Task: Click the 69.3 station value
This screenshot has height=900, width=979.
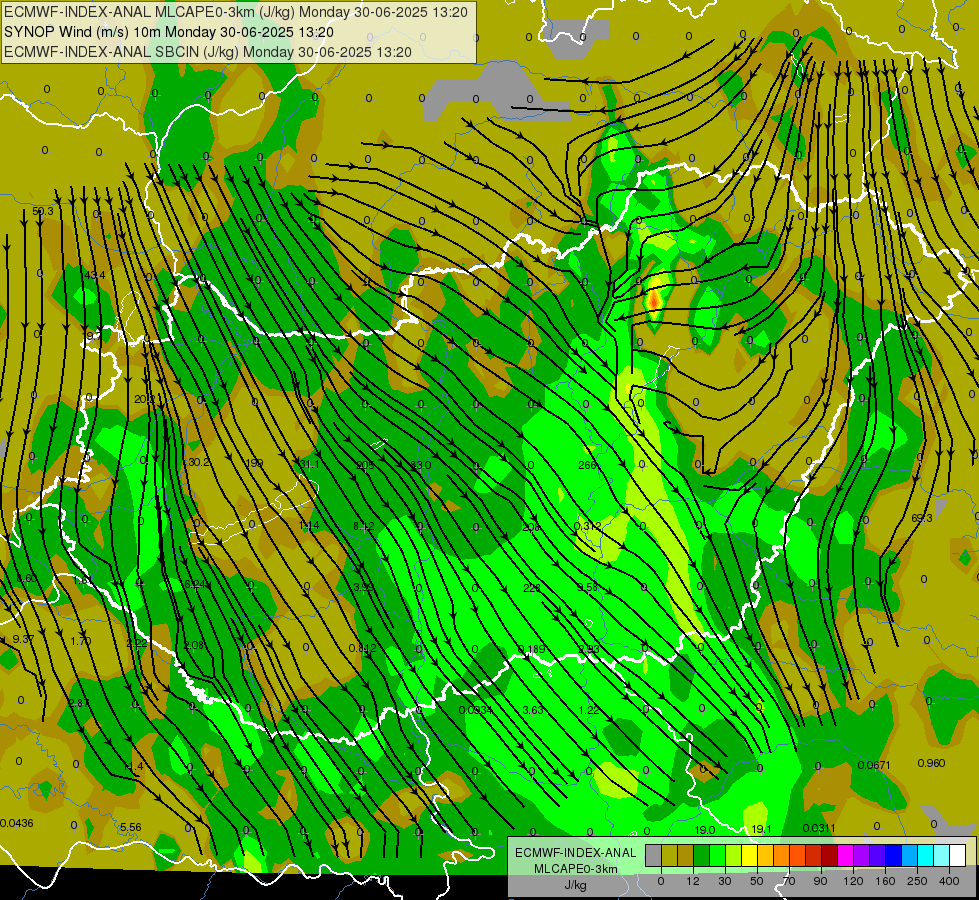Action: point(922,518)
